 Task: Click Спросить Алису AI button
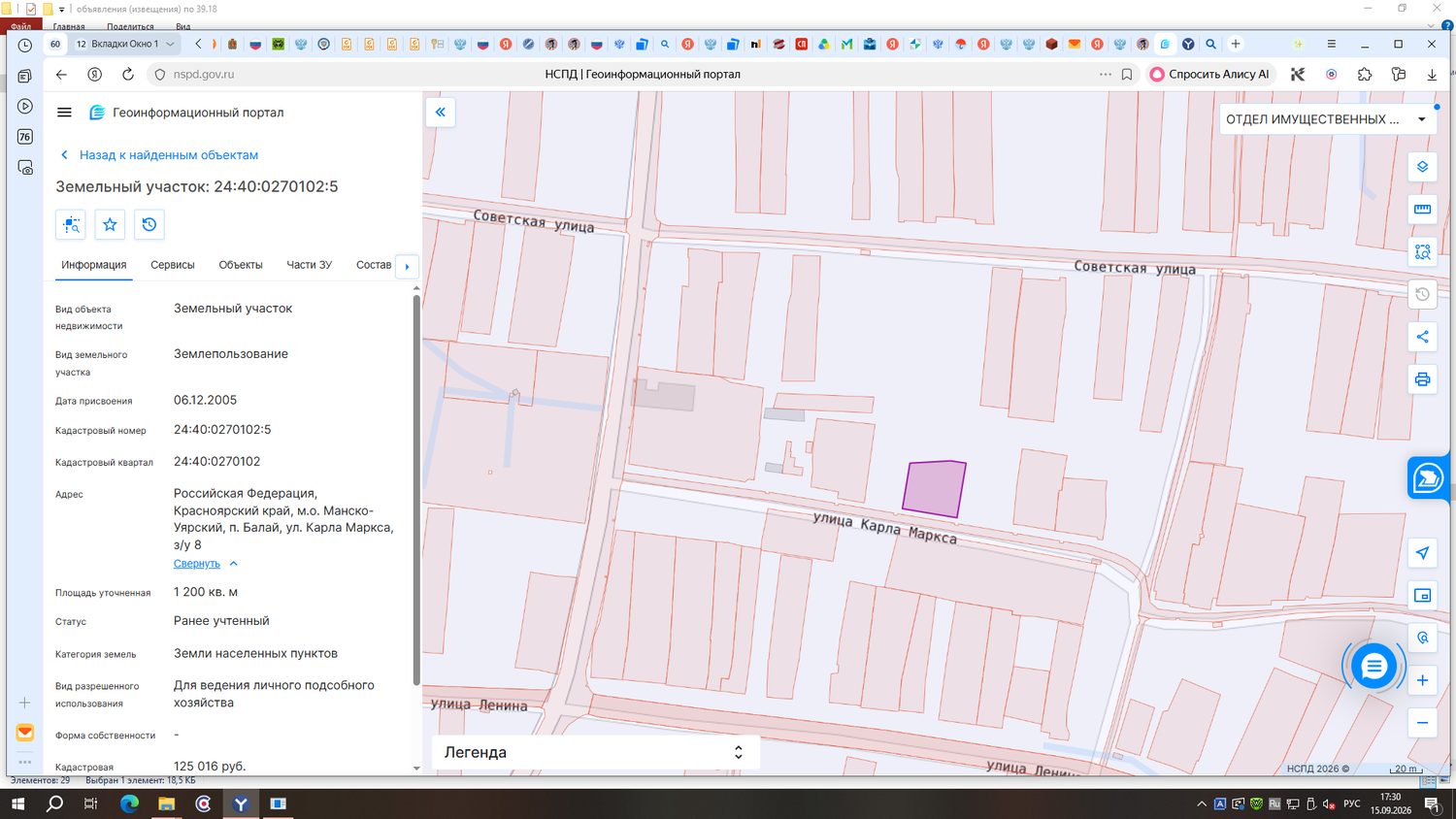pos(1209,74)
